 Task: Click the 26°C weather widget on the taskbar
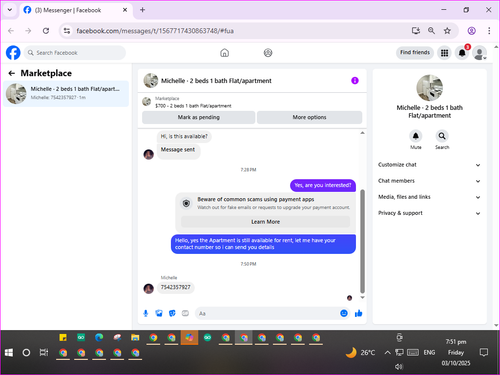(360, 352)
